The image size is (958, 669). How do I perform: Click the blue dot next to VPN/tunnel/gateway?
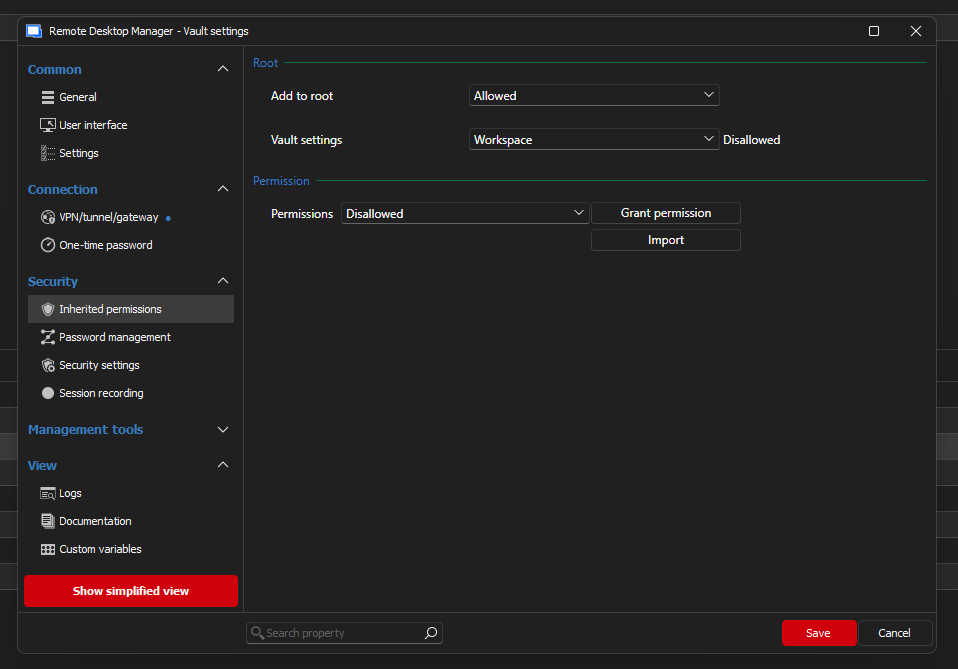click(x=168, y=218)
